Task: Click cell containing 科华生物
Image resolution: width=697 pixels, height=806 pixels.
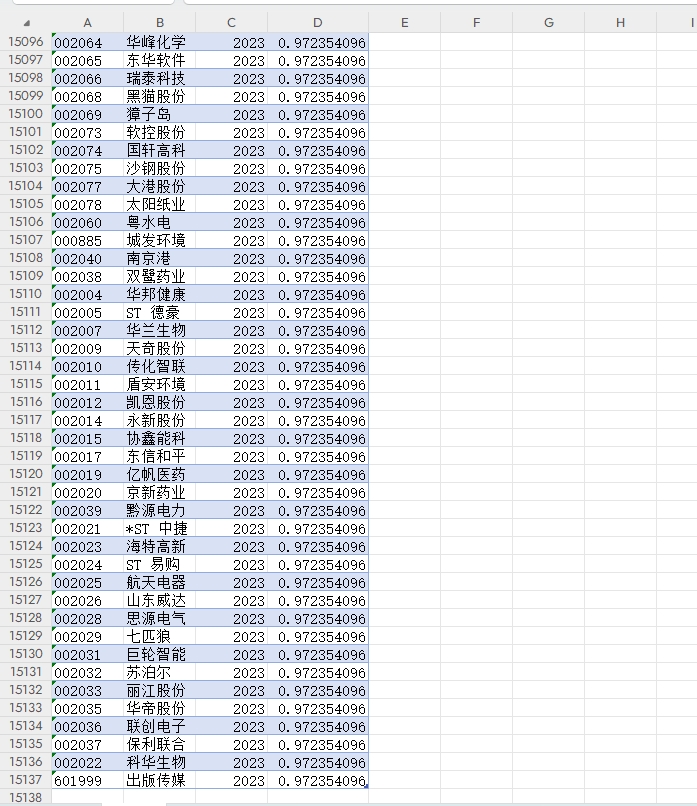Action: tap(159, 761)
